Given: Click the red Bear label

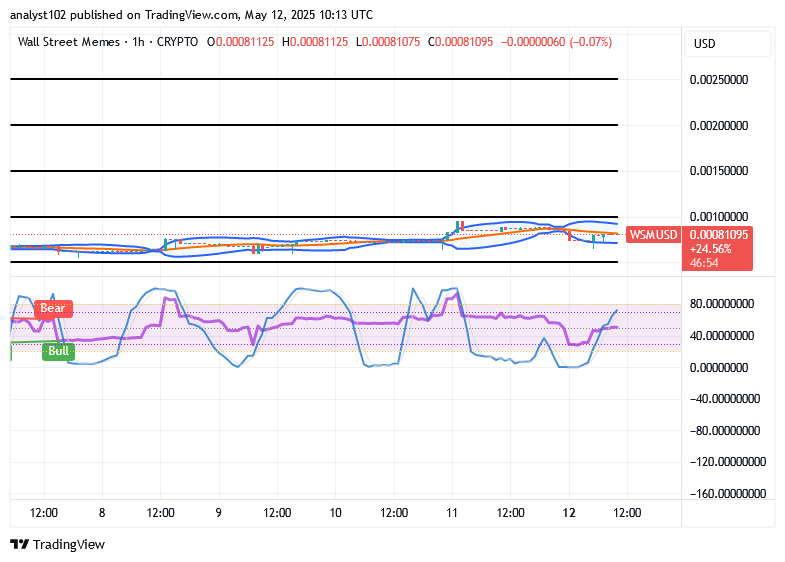Looking at the screenshot, I should pyautogui.click(x=53, y=308).
